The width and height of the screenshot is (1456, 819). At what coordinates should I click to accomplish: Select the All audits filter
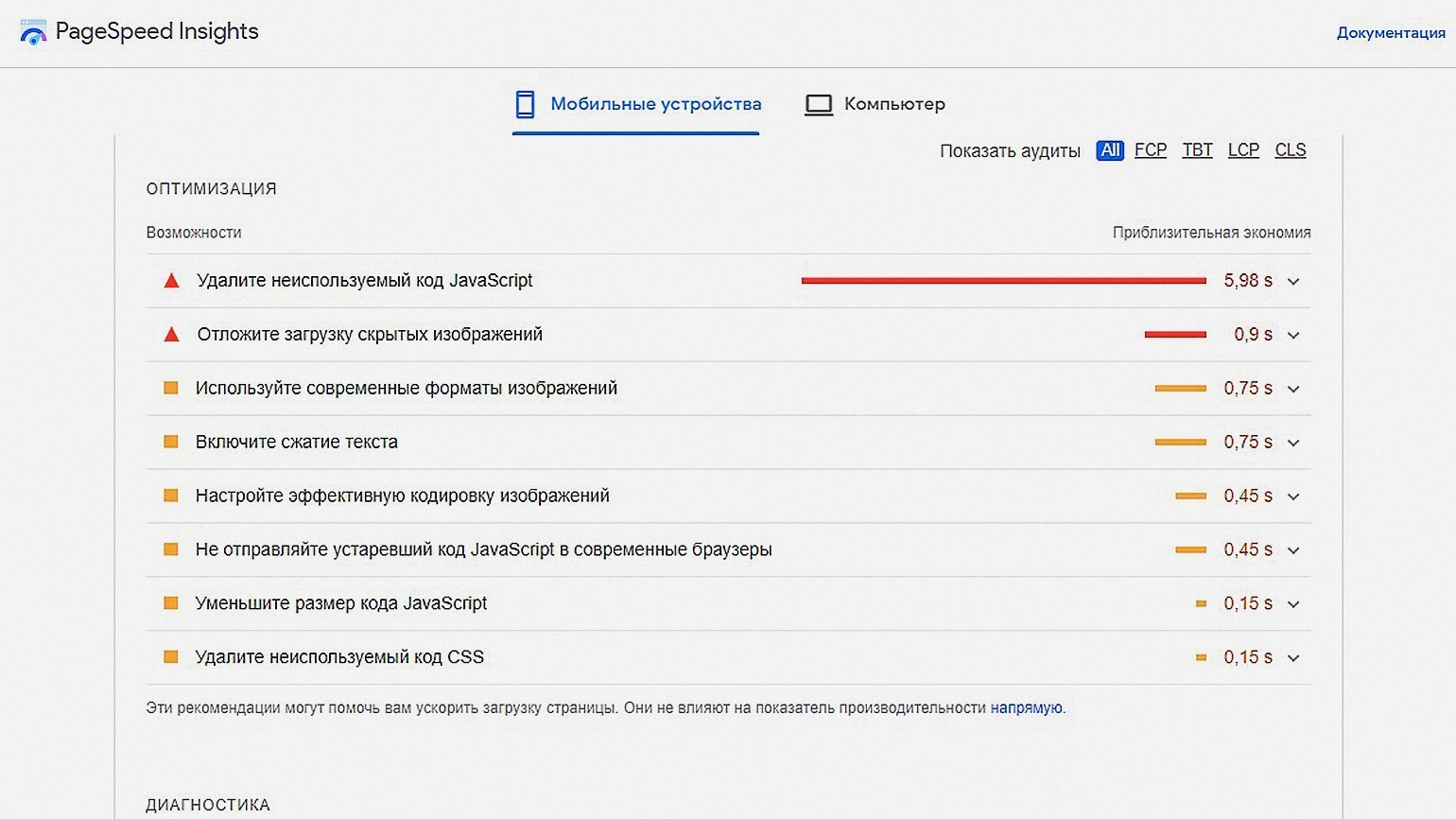[x=1110, y=150]
